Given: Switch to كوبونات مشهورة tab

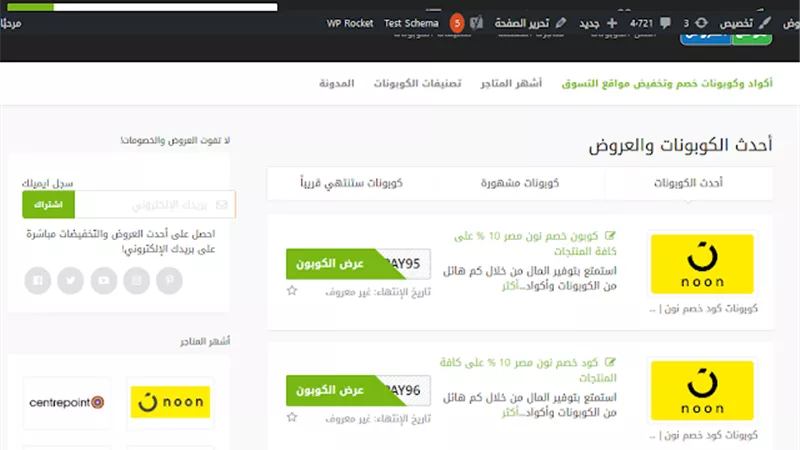Looking at the screenshot, I should pos(520,183).
